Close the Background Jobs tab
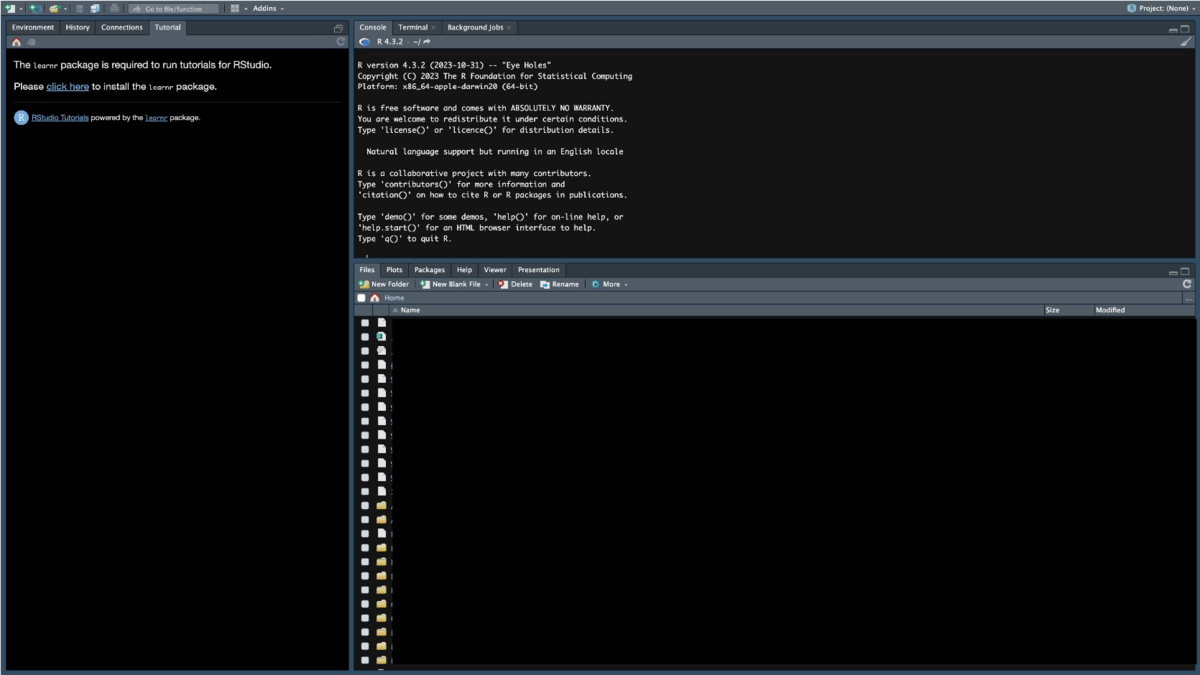The image size is (1200, 675). coord(510,28)
